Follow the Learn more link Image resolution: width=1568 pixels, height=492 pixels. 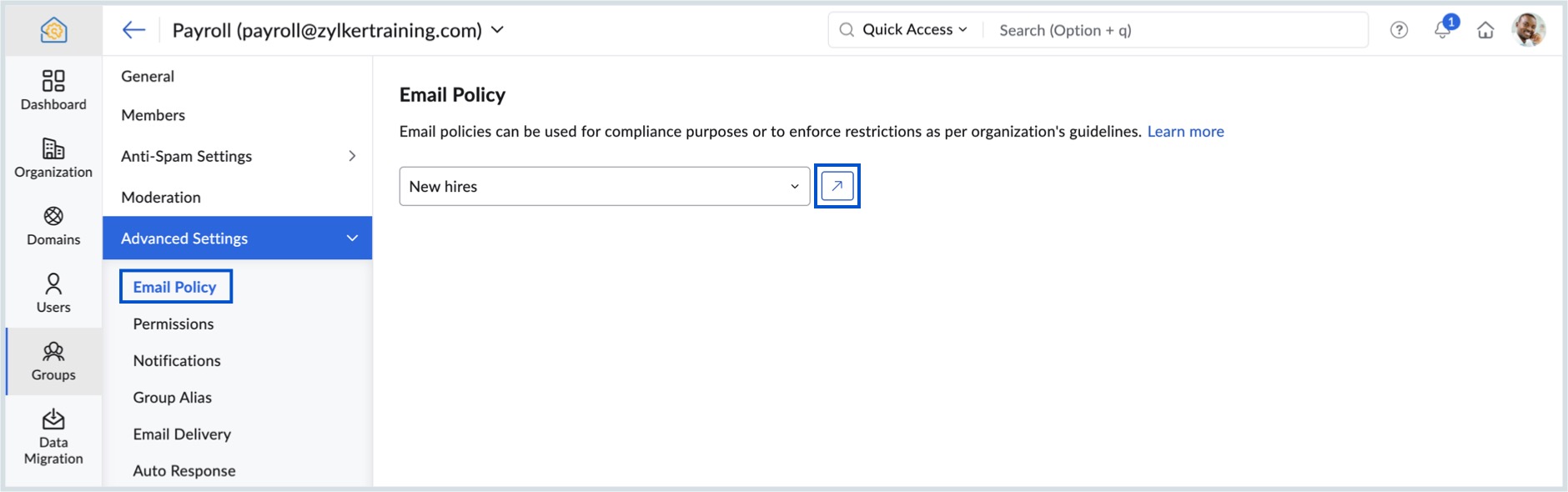pyautogui.click(x=1185, y=132)
